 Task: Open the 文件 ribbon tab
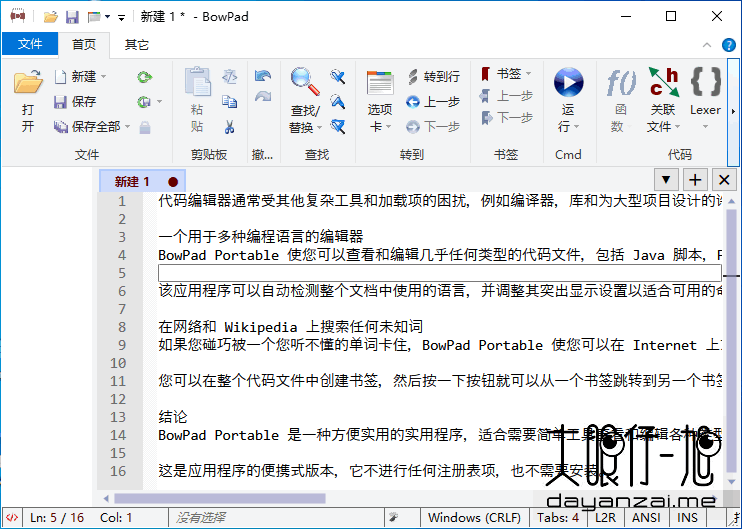[x=30, y=44]
